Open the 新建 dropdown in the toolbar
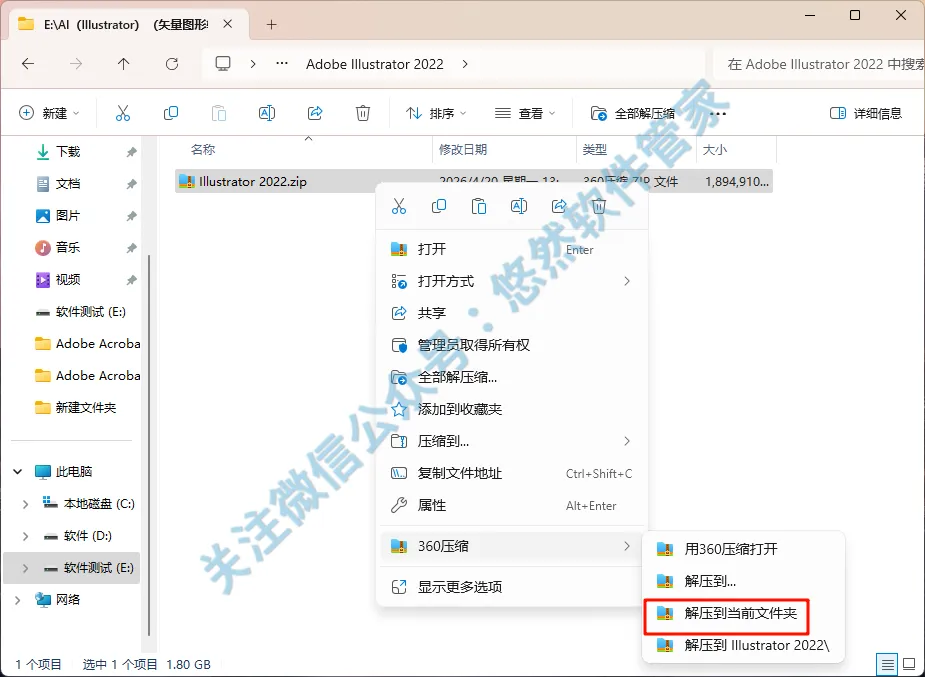The height and width of the screenshot is (677, 925). click(x=50, y=113)
